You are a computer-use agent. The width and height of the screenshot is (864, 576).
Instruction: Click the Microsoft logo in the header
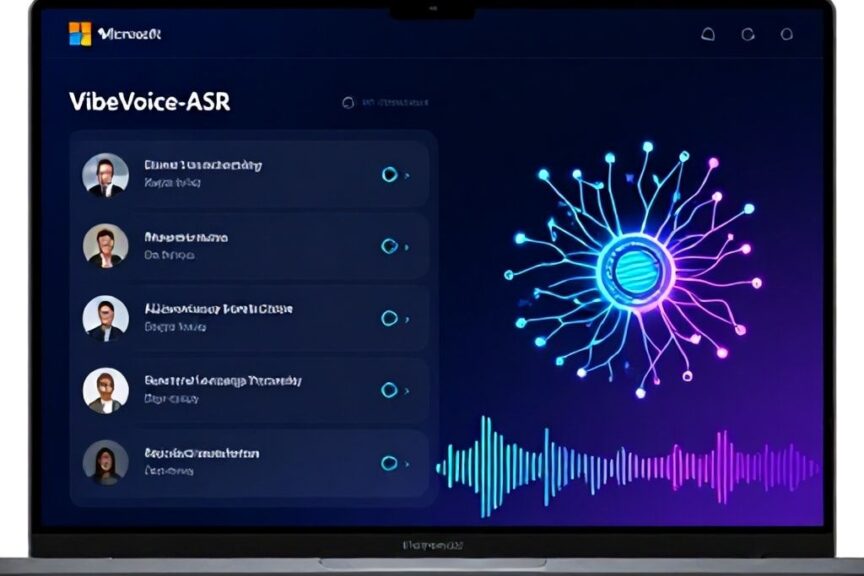click(80, 34)
